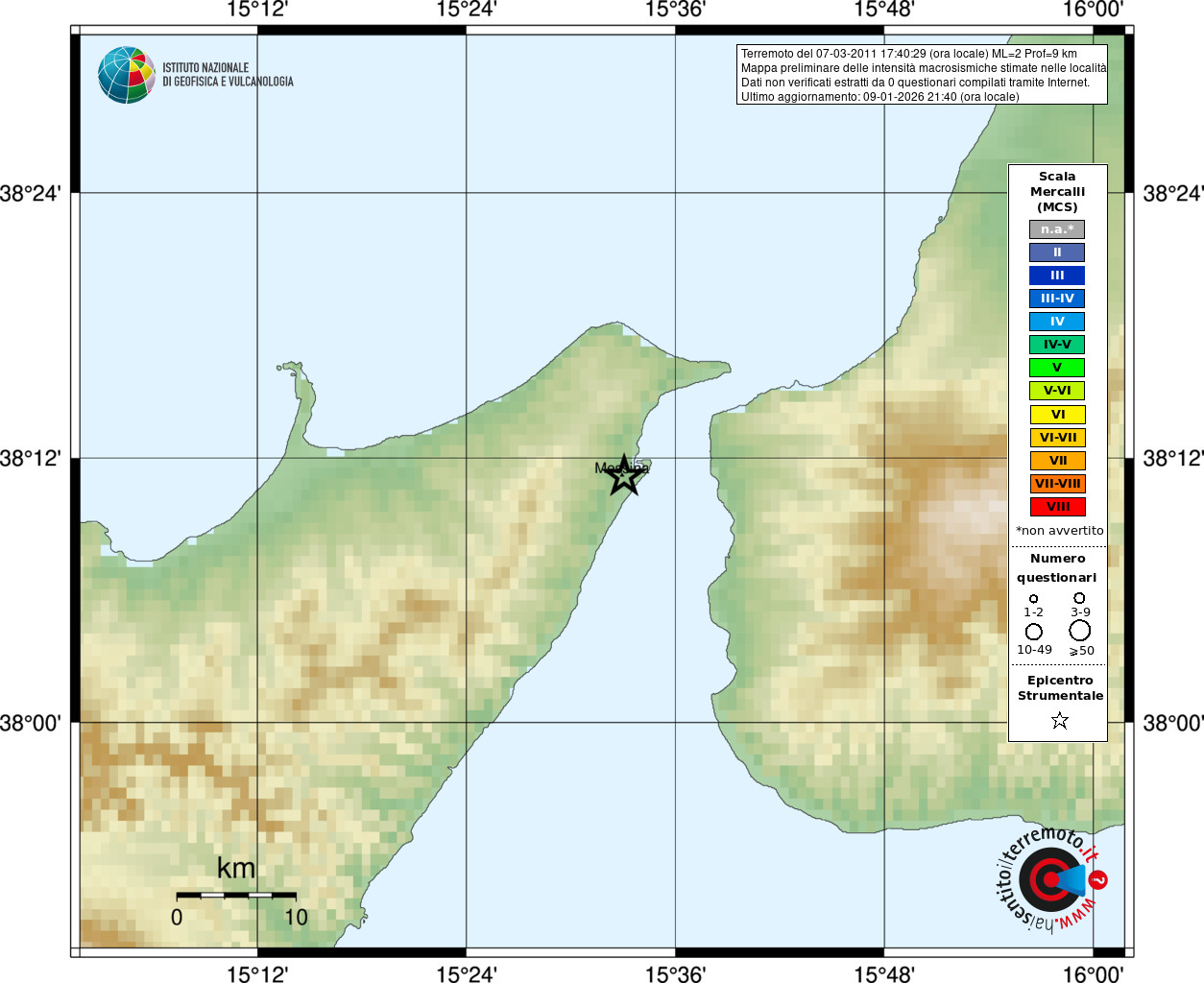Select the blue III-IV intensity swatch

(1057, 299)
